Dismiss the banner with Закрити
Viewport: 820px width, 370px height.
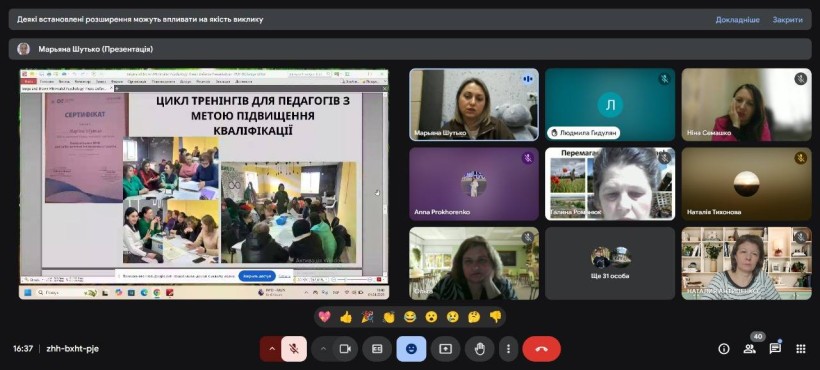788,19
